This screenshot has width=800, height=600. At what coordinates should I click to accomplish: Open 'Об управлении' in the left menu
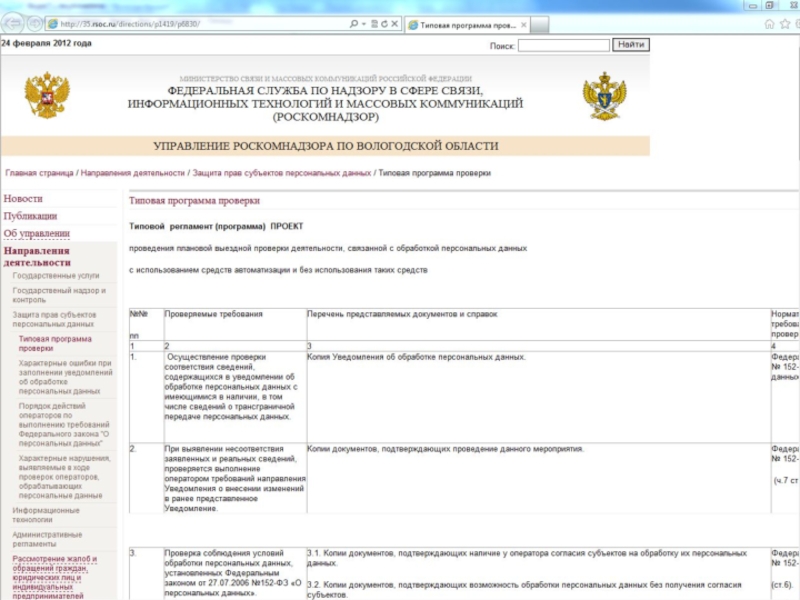pos(37,233)
